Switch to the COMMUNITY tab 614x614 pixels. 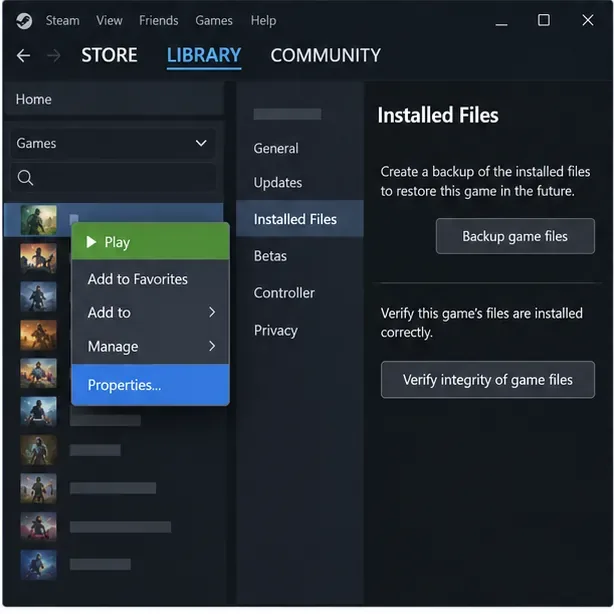[x=325, y=55]
